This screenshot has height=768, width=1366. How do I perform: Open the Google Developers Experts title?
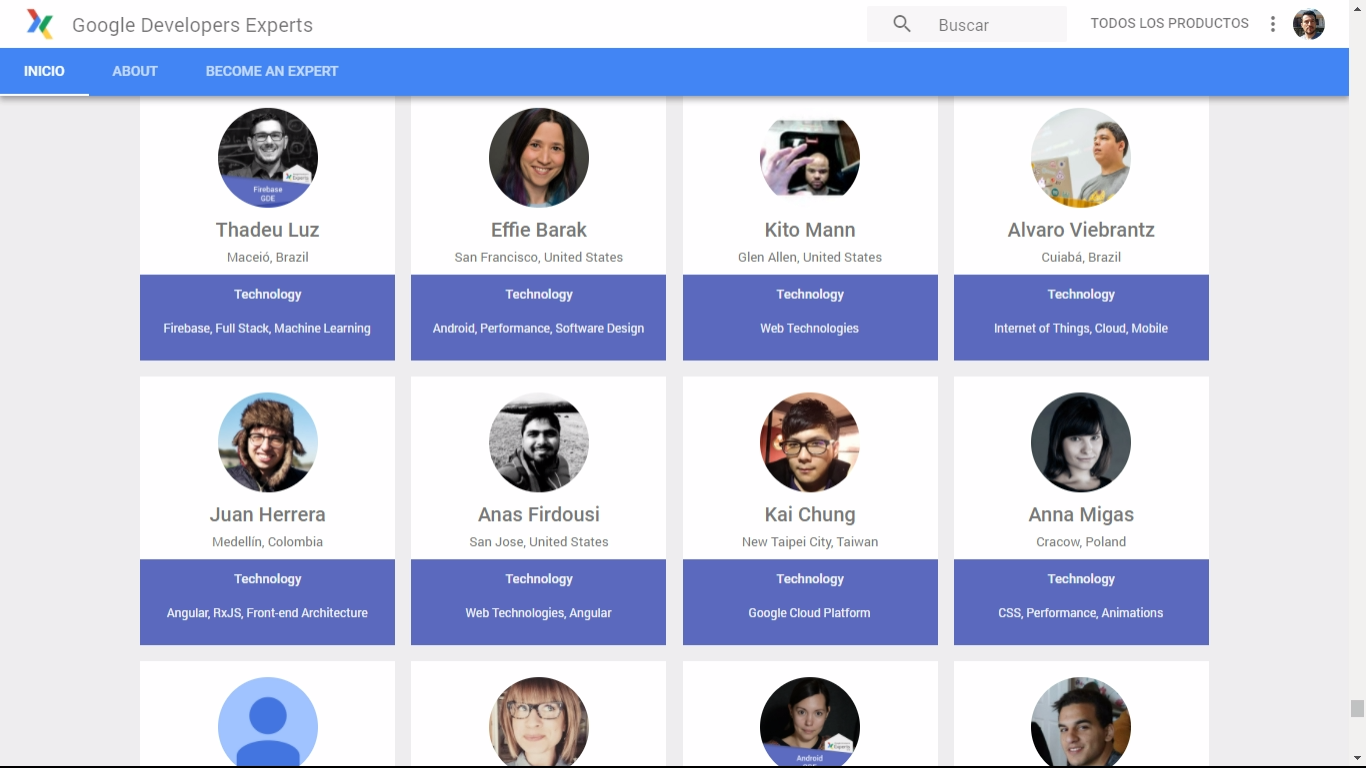(x=192, y=25)
